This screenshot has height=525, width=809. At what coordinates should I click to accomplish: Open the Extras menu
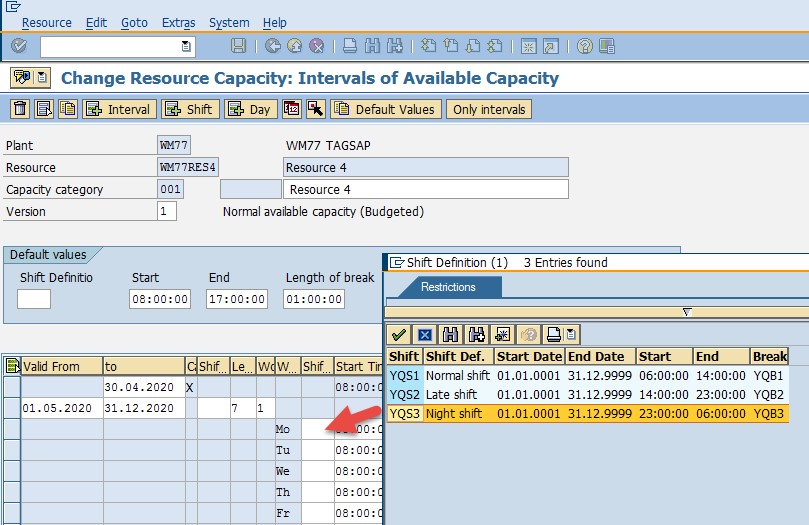click(x=179, y=23)
